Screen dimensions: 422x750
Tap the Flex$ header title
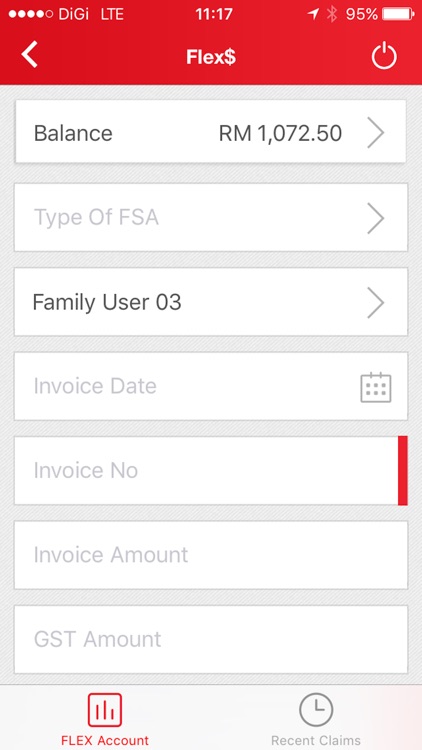point(211,57)
